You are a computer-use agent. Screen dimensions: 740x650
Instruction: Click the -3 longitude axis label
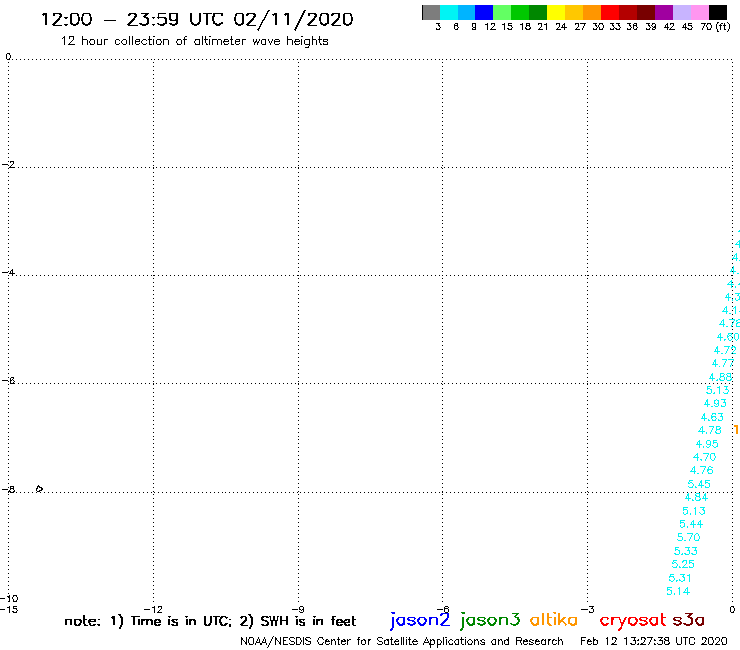[587, 609]
